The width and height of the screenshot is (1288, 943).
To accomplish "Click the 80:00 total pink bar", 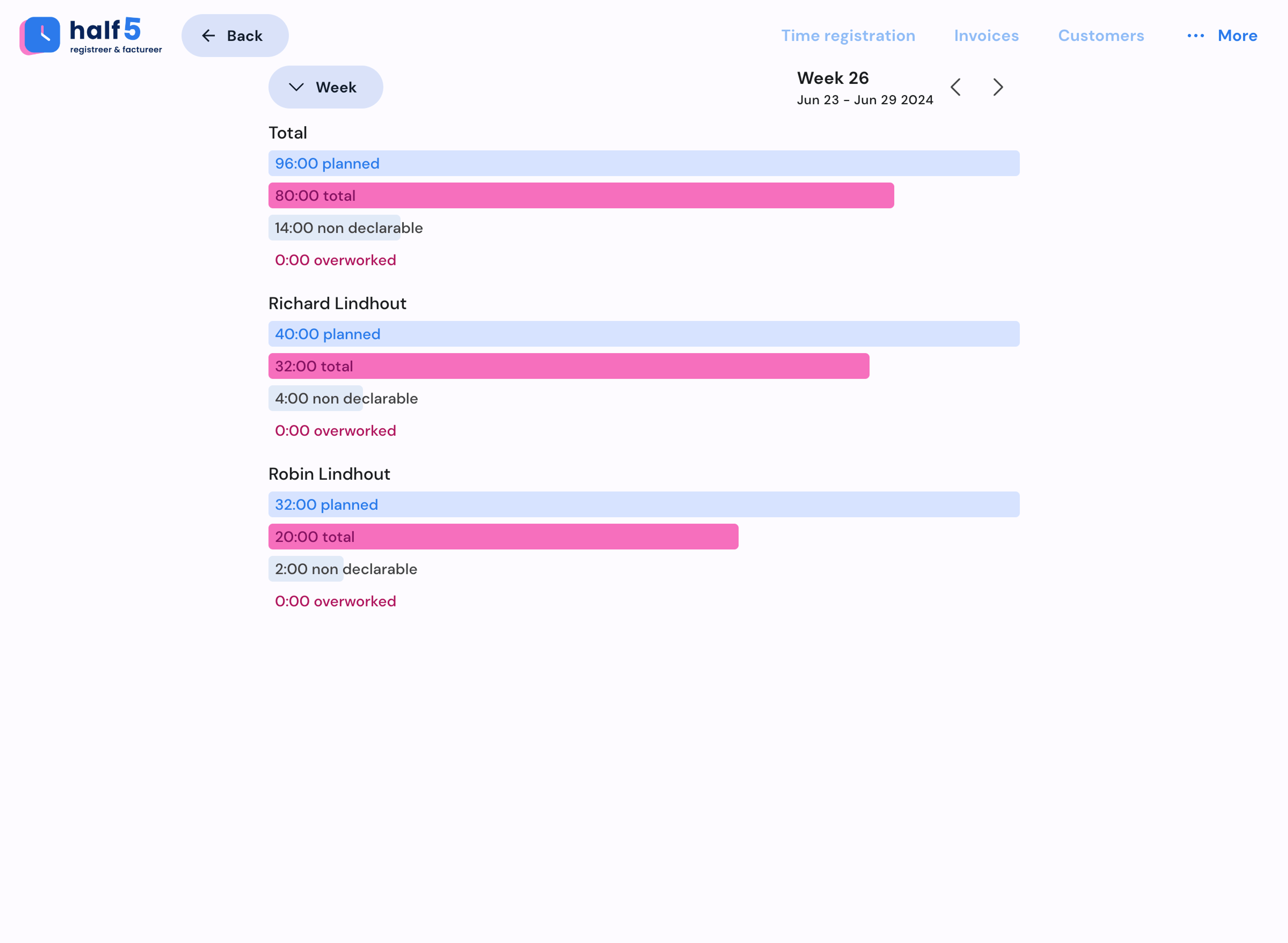I will [x=581, y=196].
